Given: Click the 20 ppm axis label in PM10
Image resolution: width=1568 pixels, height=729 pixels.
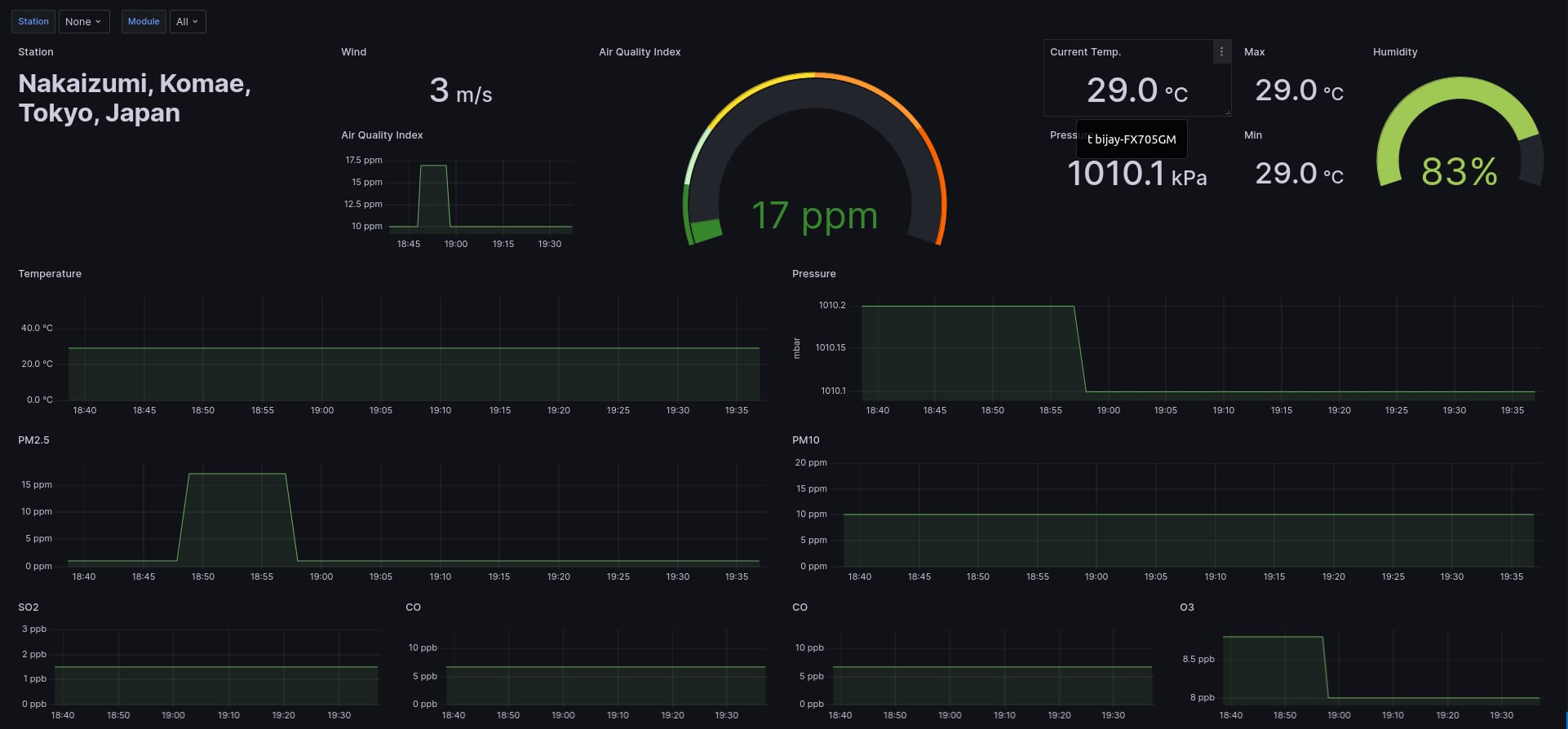Looking at the screenshot, I should pos(811,462).
